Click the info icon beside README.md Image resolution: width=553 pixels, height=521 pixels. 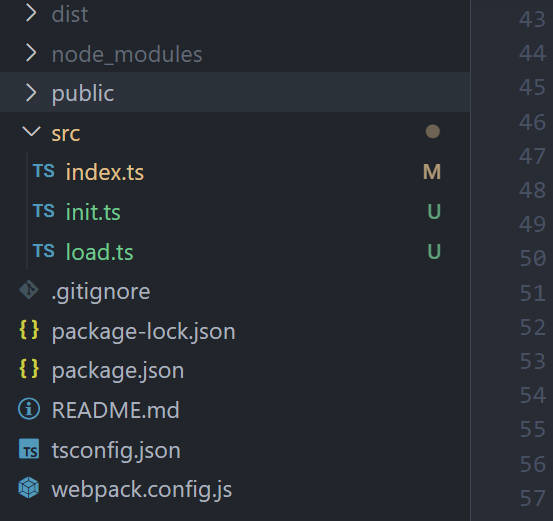click(29, 409)
